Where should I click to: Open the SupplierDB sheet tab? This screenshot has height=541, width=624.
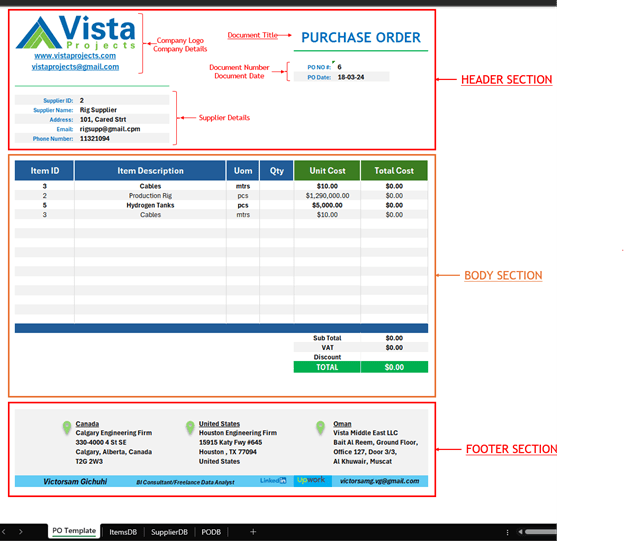tap(168, 532)
